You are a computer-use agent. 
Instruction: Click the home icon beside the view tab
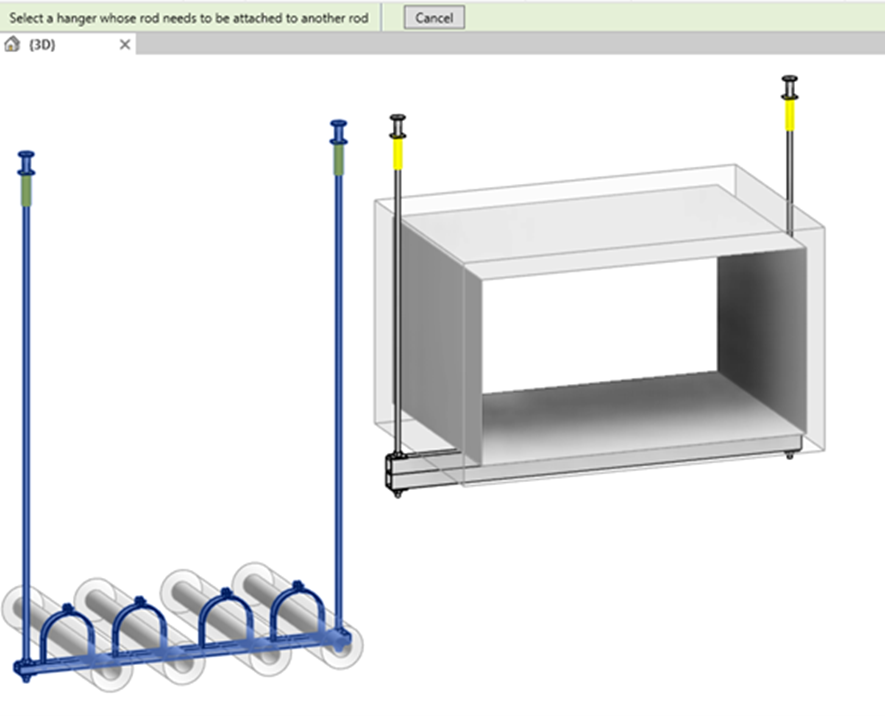[x=11, y=45]
